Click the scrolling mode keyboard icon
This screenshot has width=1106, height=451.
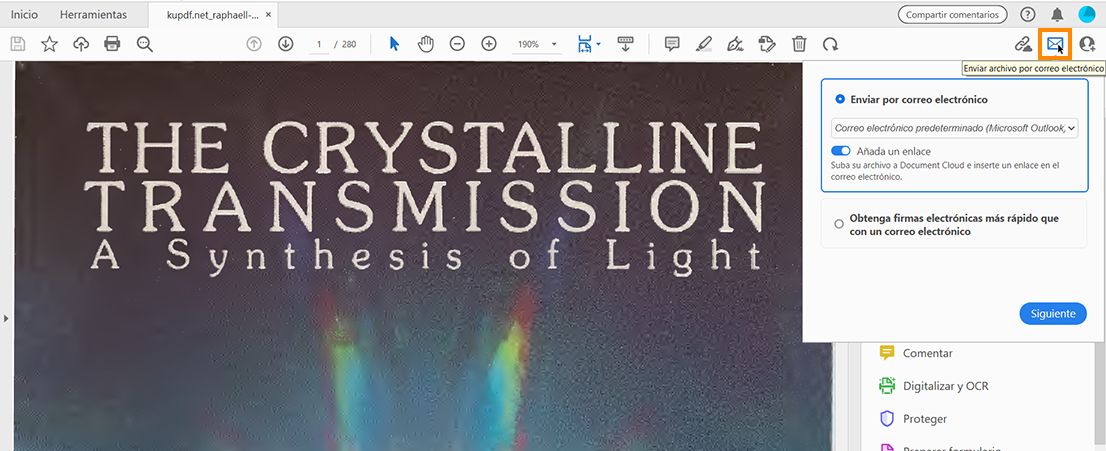(x=626, y=44)
